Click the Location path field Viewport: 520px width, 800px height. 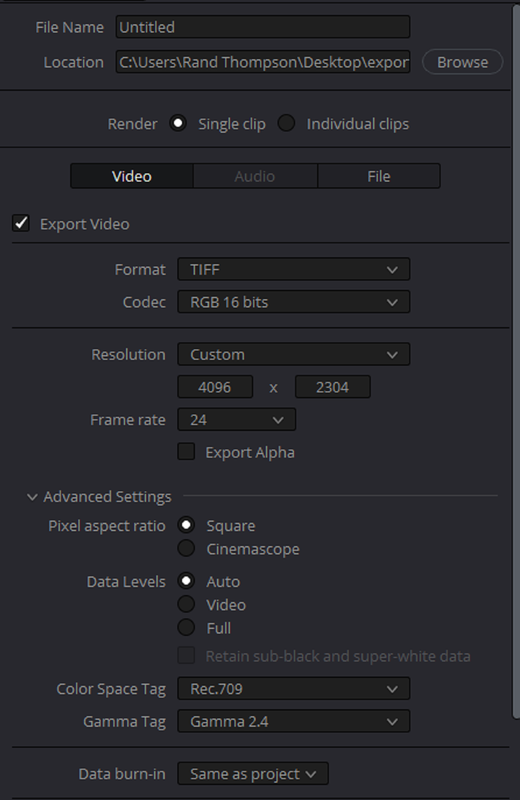point(263,62)
